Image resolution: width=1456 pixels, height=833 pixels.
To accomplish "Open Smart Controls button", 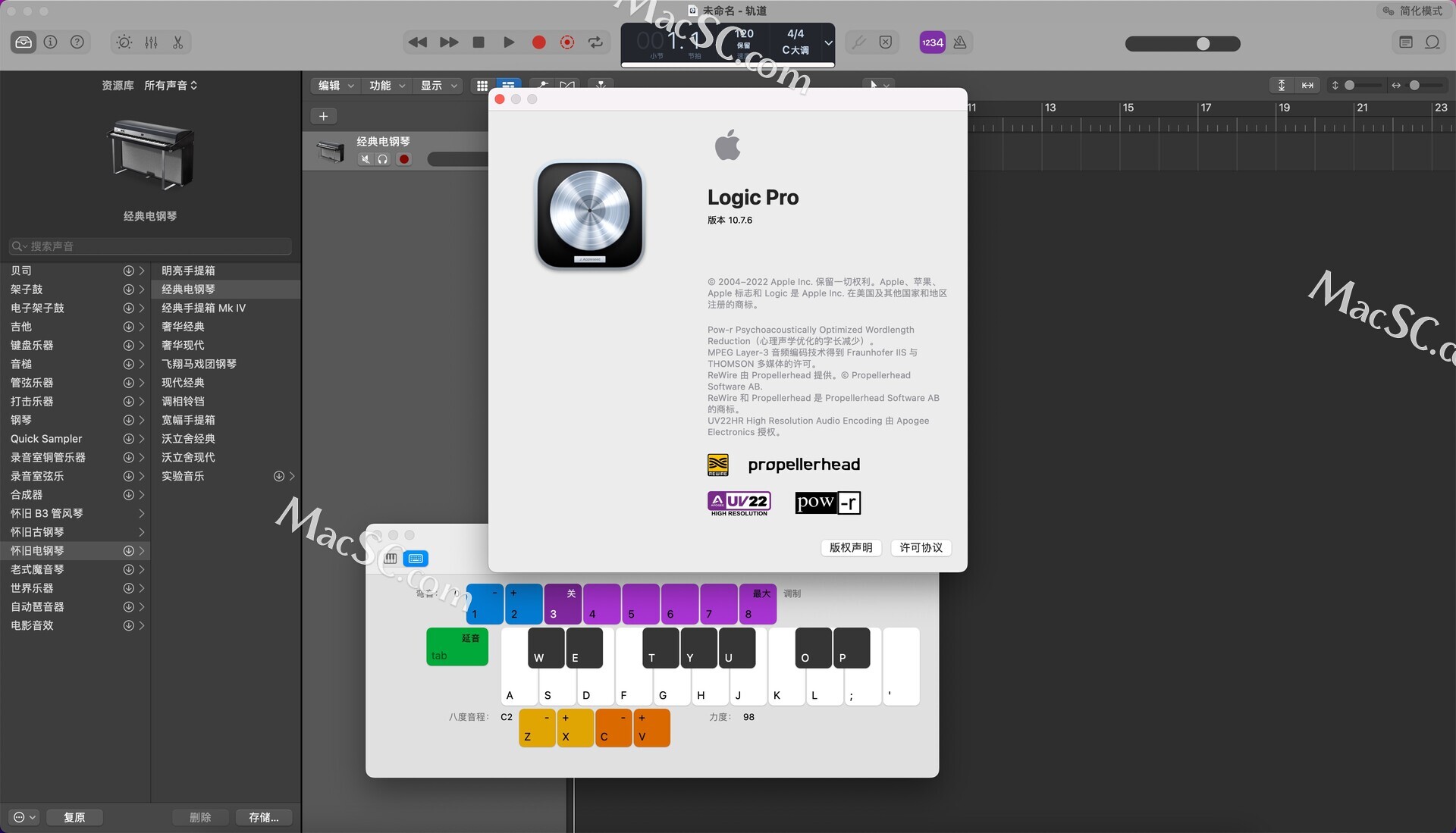I will click(x=124, y=42).
